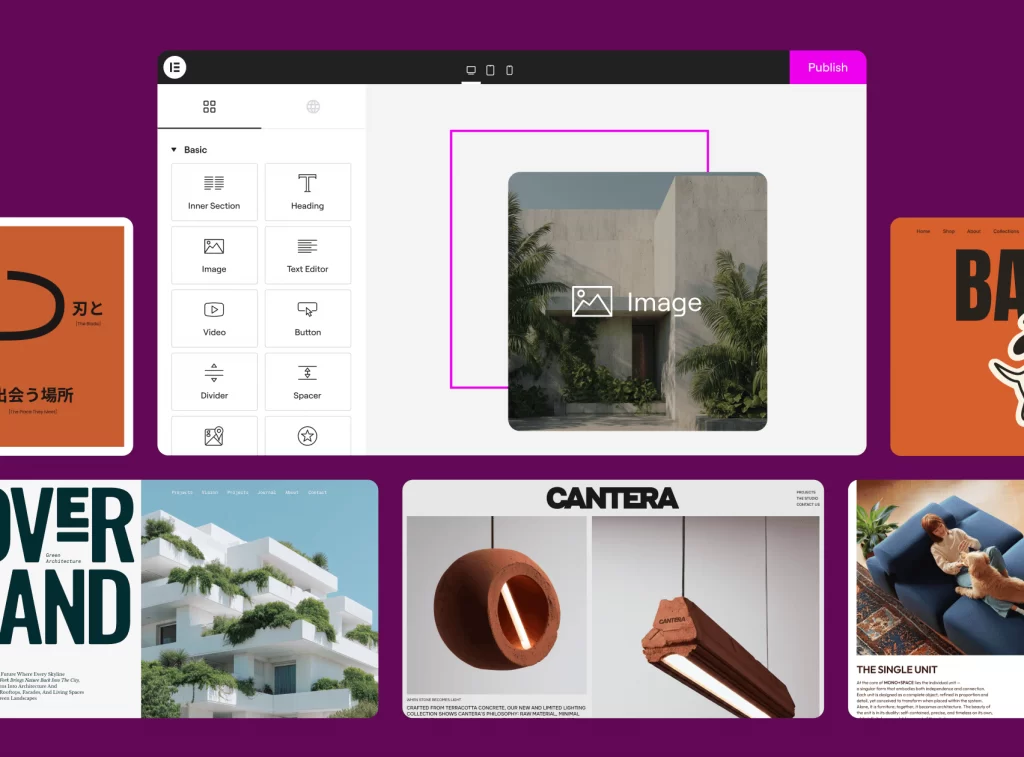Select the Inner Section widget

pyautogui.click(x=214, y=192)
